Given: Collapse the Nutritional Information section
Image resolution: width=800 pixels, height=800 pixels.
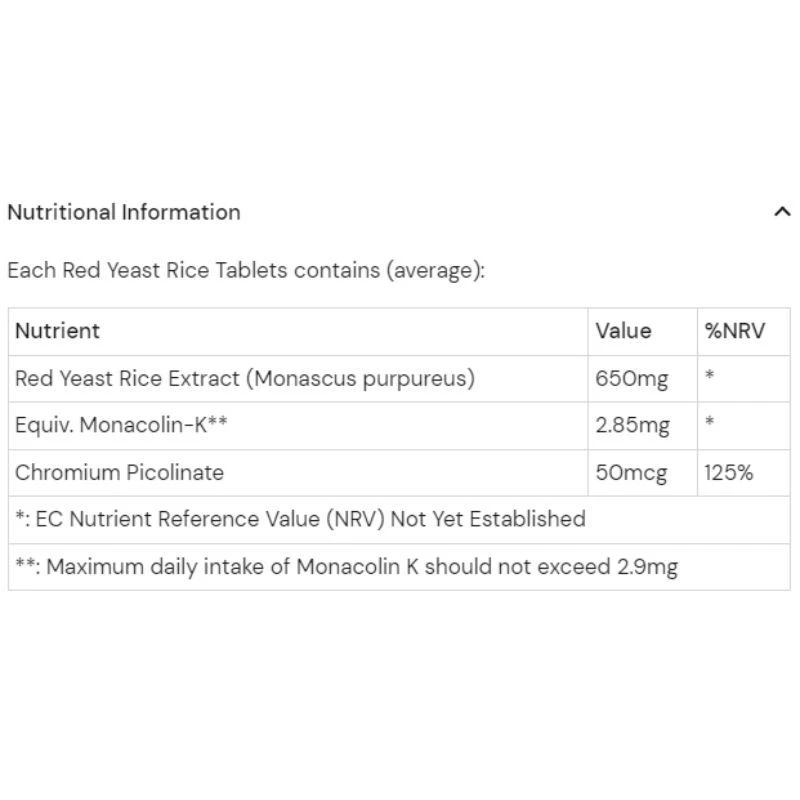Looking at the screenshot, I should coord(782,211).
